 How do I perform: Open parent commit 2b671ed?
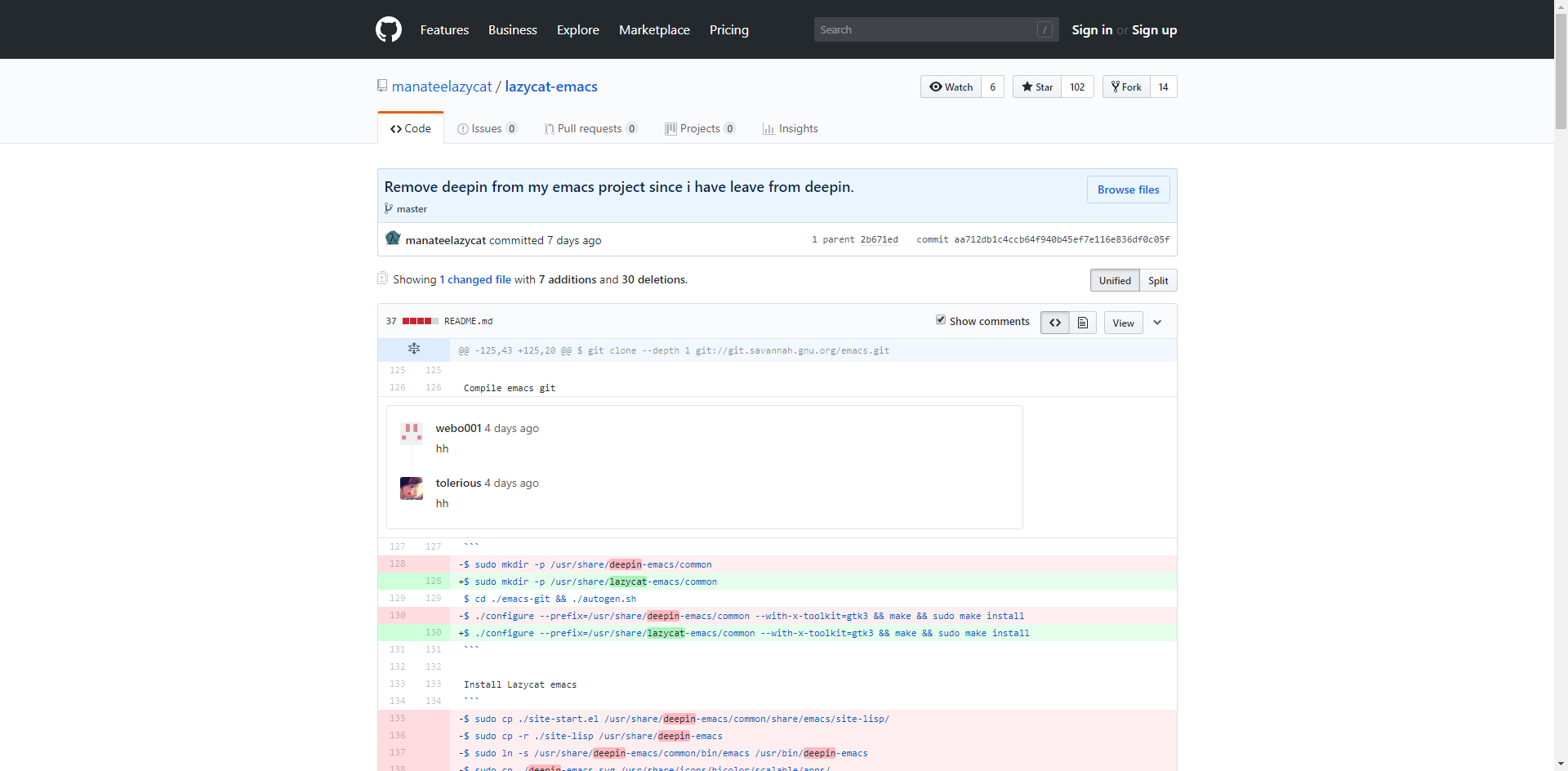click(879, 239)
